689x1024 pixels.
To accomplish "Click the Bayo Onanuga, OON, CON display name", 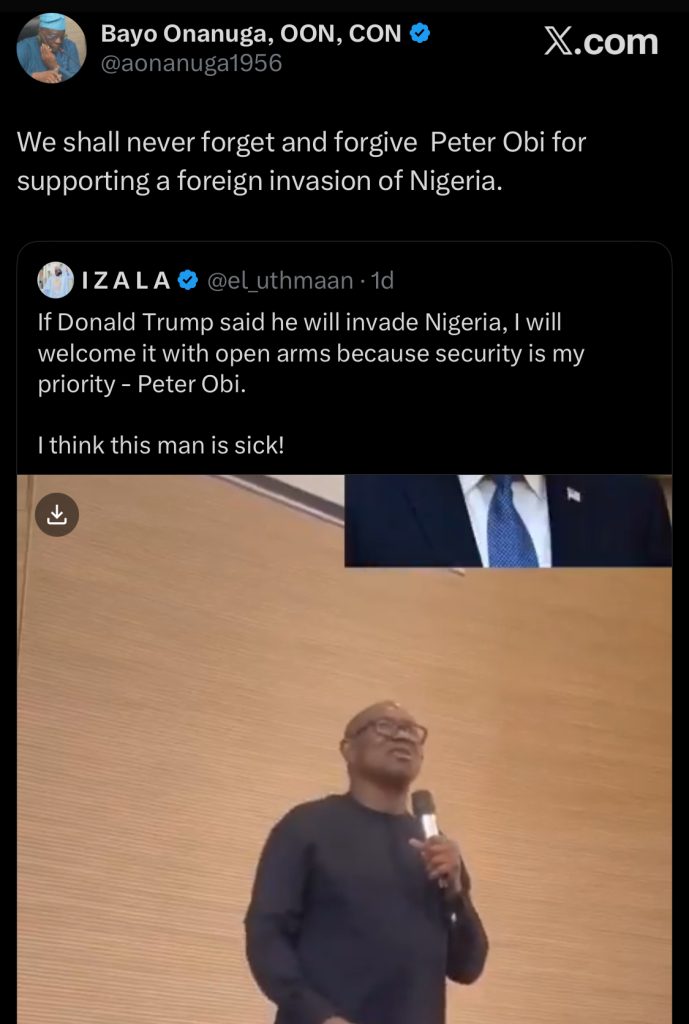I will (x=251, y=34).
